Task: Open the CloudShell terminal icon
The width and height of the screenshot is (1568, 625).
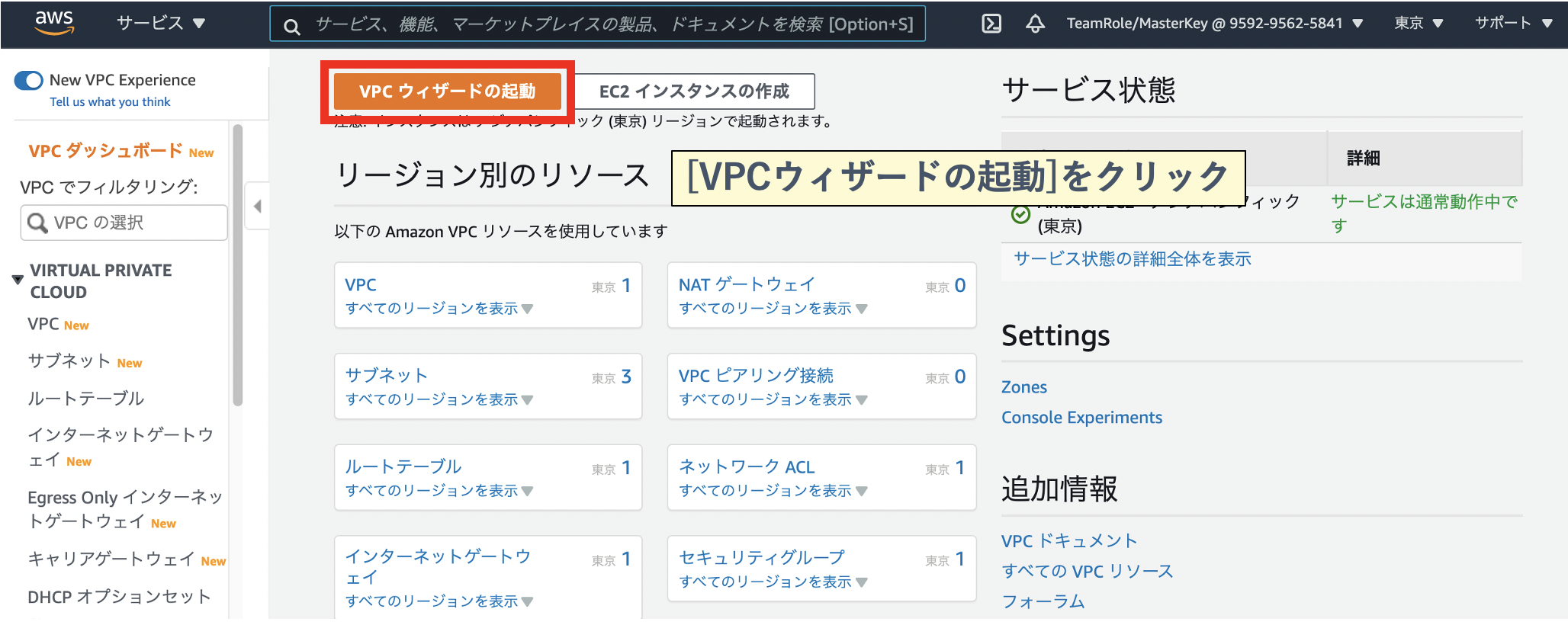Action: click(991, 24)
